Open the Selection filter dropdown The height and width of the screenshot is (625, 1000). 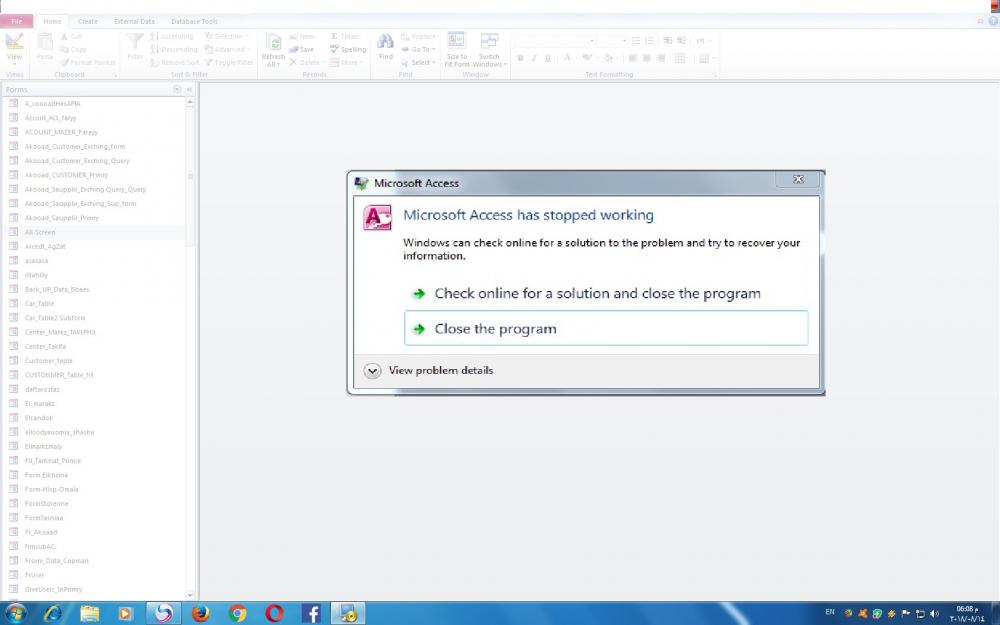(227, 36)
